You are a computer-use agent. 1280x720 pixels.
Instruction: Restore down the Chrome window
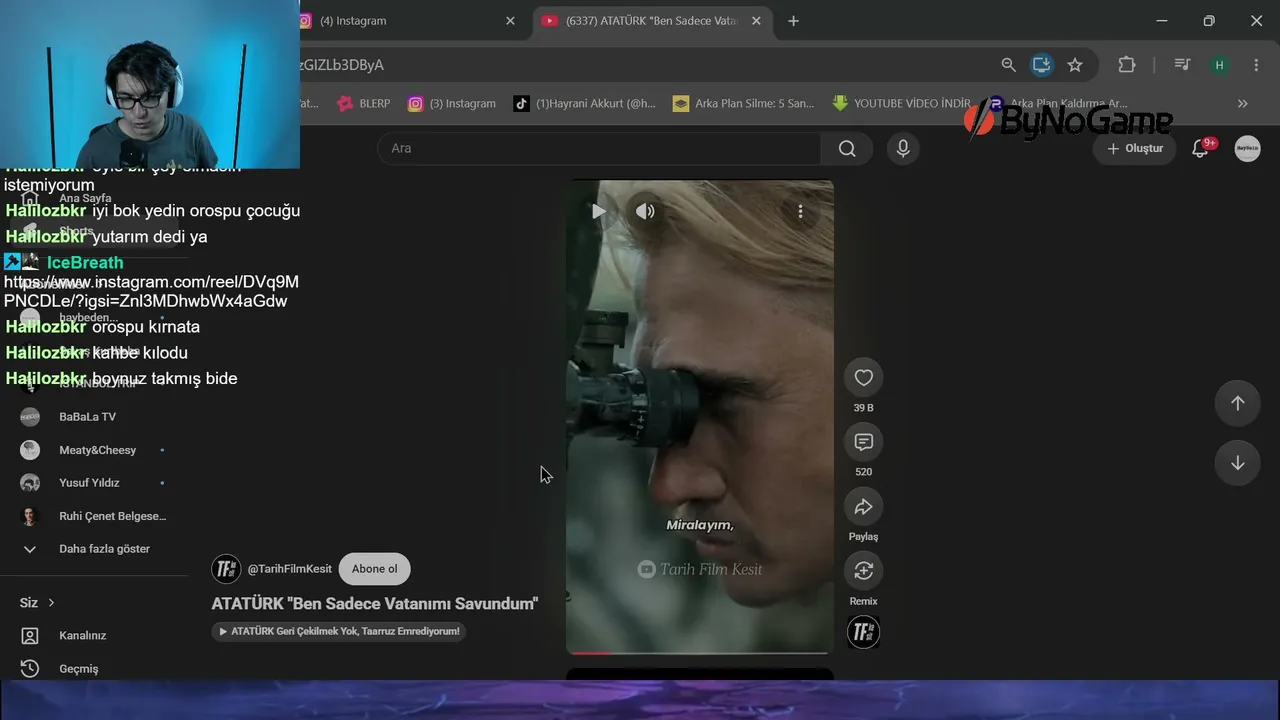coord(1209,21)
